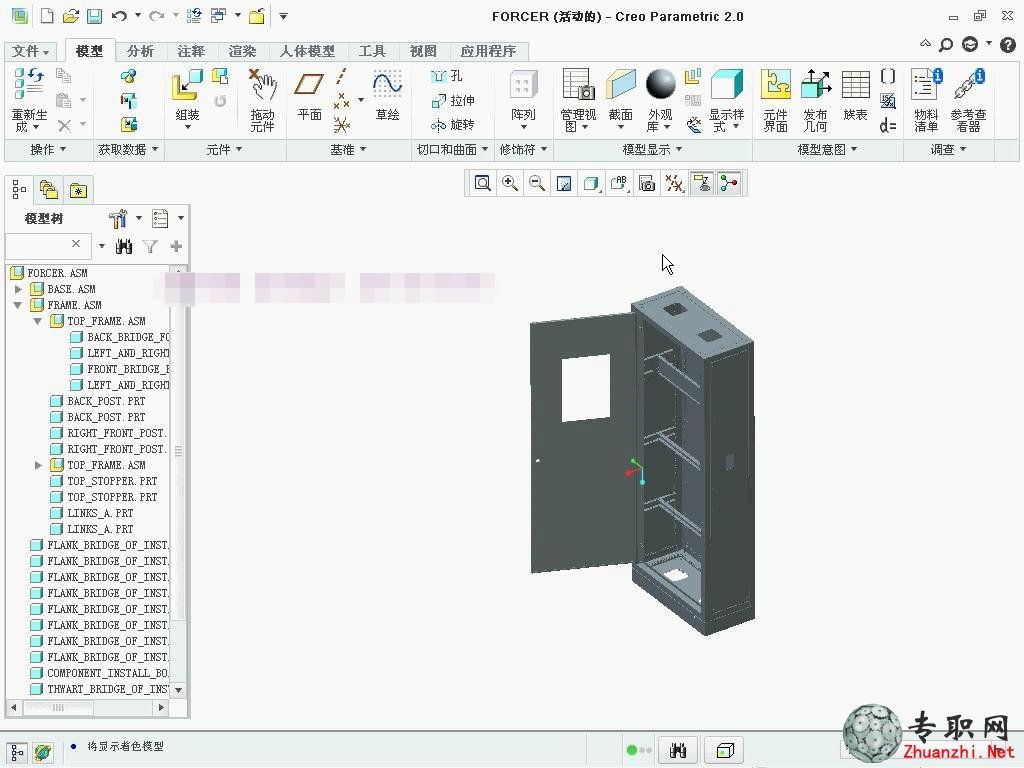Image resolution: width=1024 pixels, height=768 pixels.
Task: Show the Model Tree navigator tab
Action: pyautogui.click(x=19, y=190)
